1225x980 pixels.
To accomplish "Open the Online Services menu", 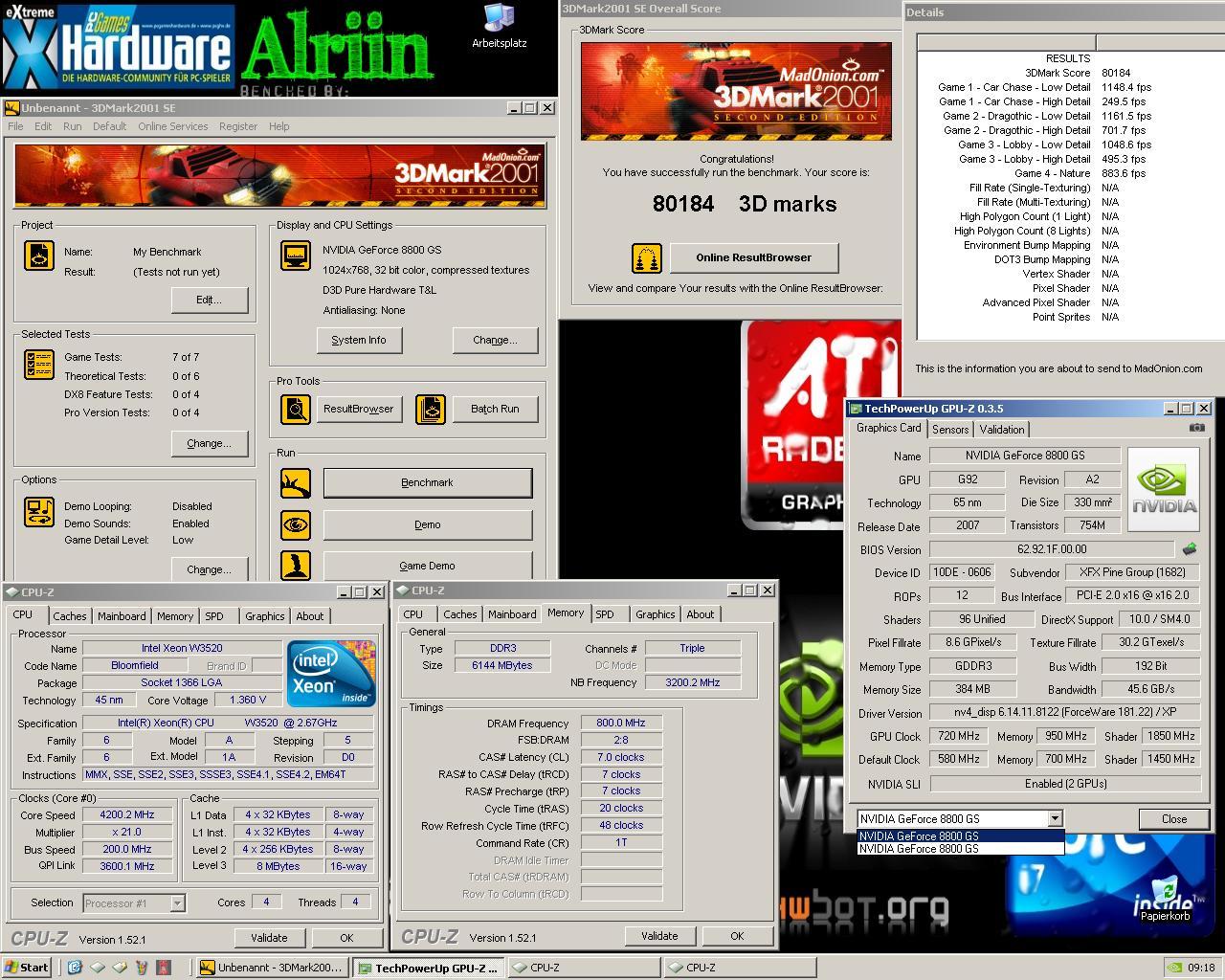I will point(172,126).
